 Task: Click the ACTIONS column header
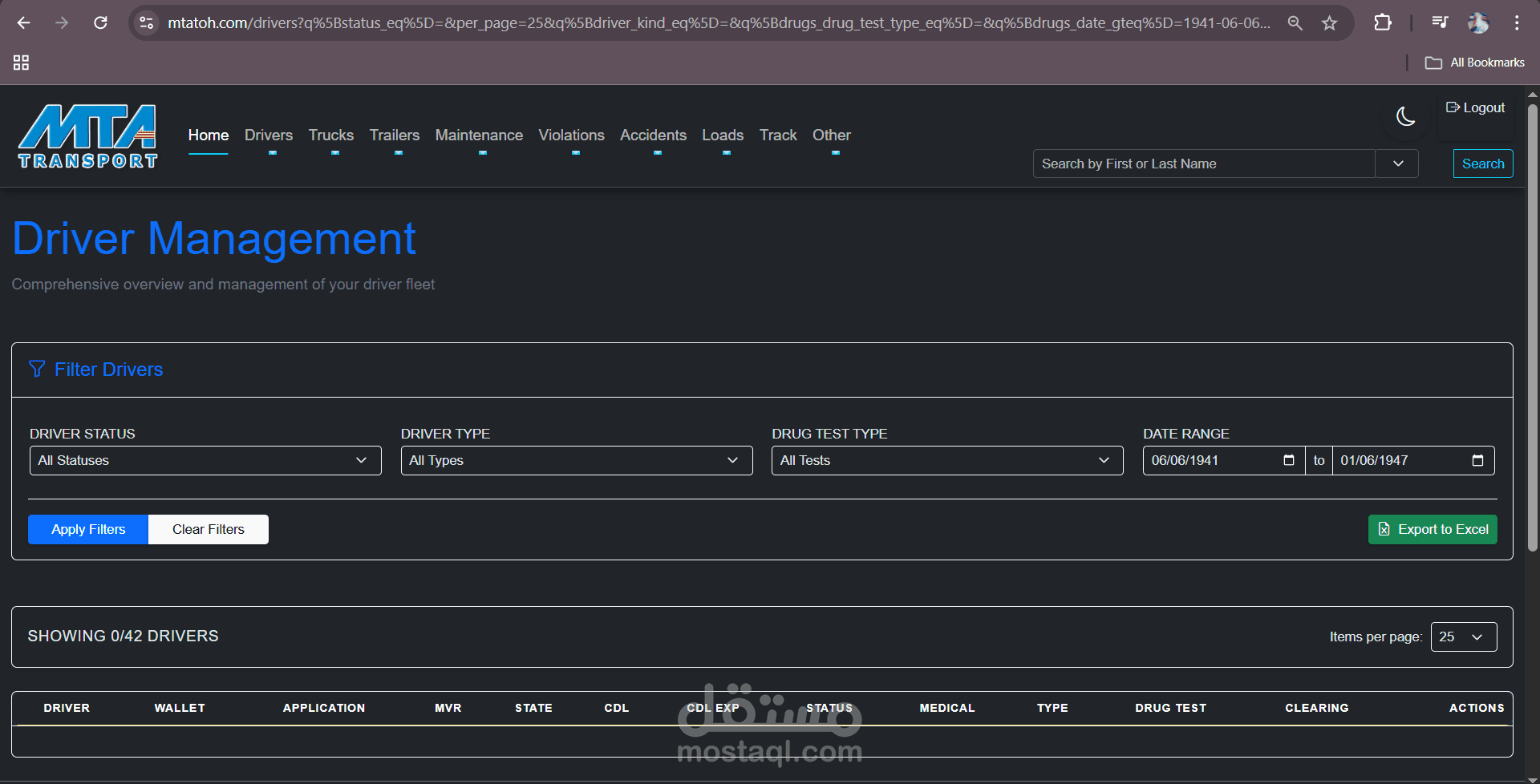pyautogui.click(x=1477, y=708)
